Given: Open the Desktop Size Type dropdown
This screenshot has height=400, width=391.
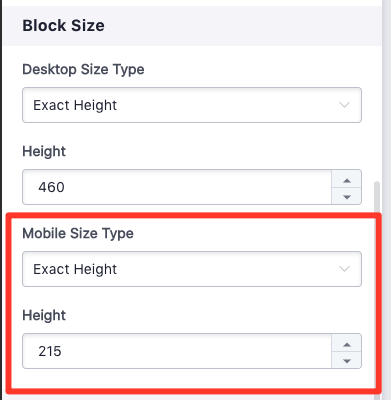Looking at the screenshot, I should [x=192, y=105].
